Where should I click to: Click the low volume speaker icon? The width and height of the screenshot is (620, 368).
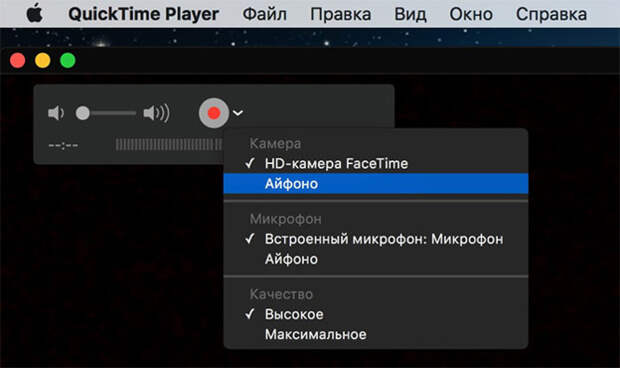point(56,113)
